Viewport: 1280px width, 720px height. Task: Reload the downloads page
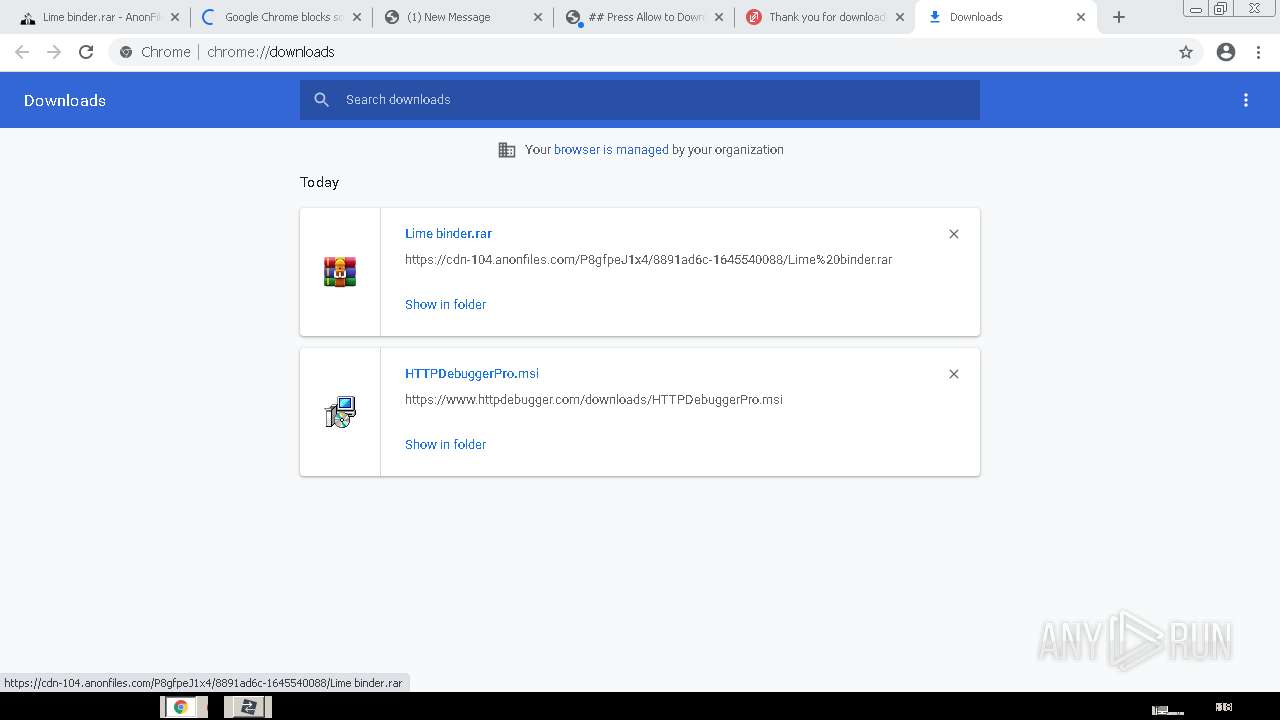(x=86, y=52)
